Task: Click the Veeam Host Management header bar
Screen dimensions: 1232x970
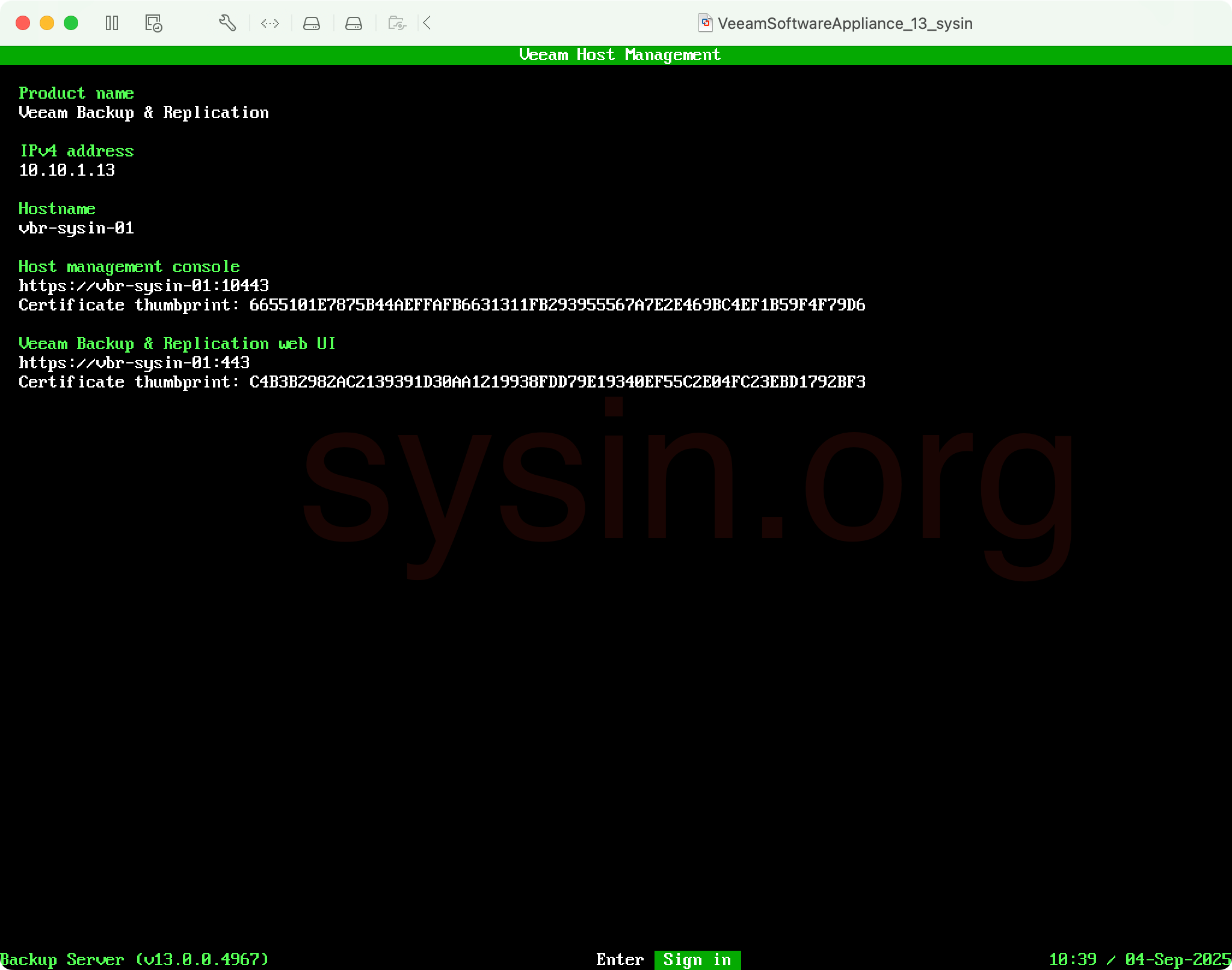Action: coord(620,55)
